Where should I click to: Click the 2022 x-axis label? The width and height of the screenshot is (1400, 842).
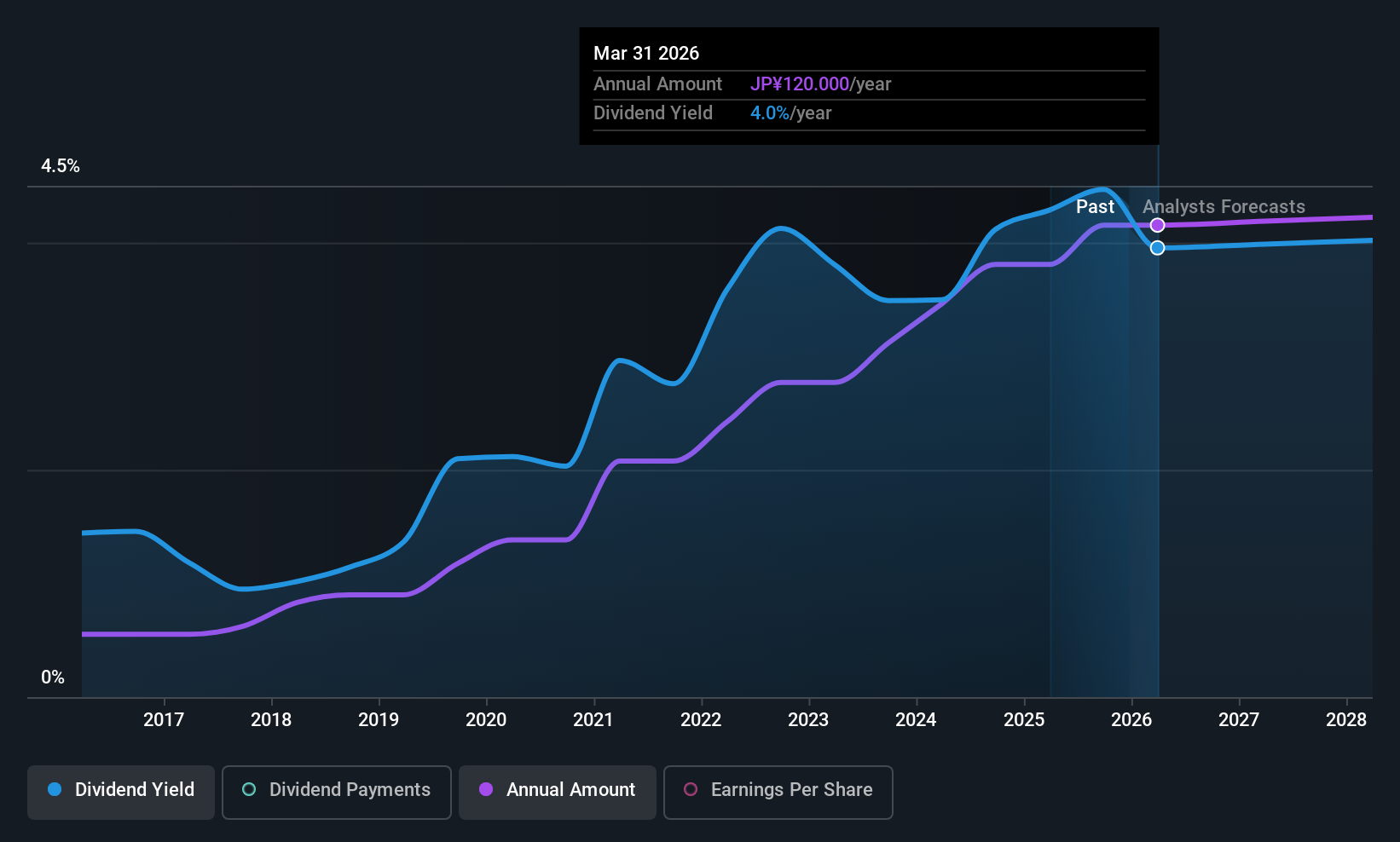(701, 720)
